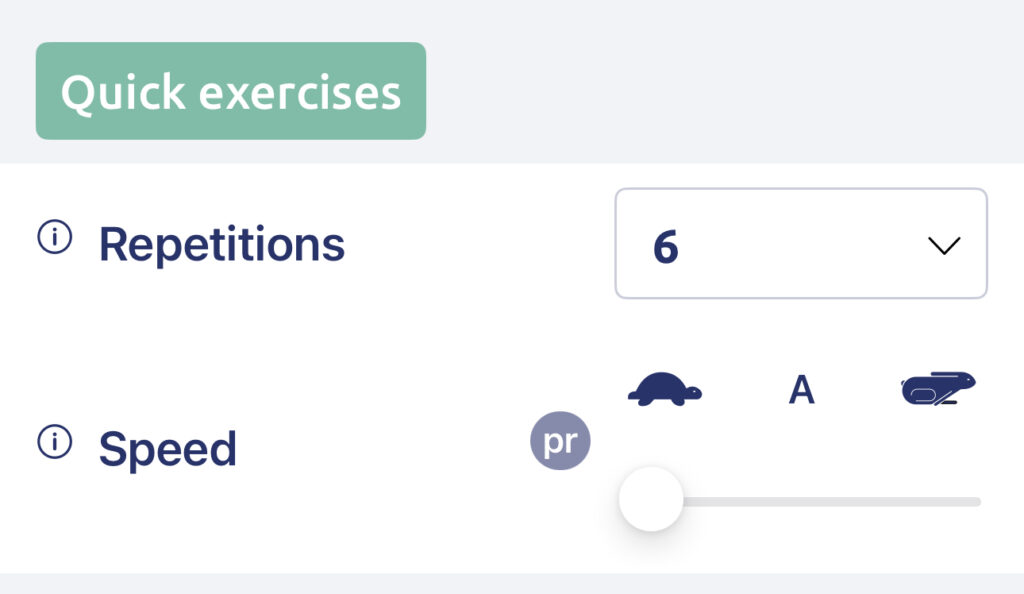Choose the "A" automatic speed icon
The height and width of the screenshot is (594, 1024).
(x=801, y=390)
